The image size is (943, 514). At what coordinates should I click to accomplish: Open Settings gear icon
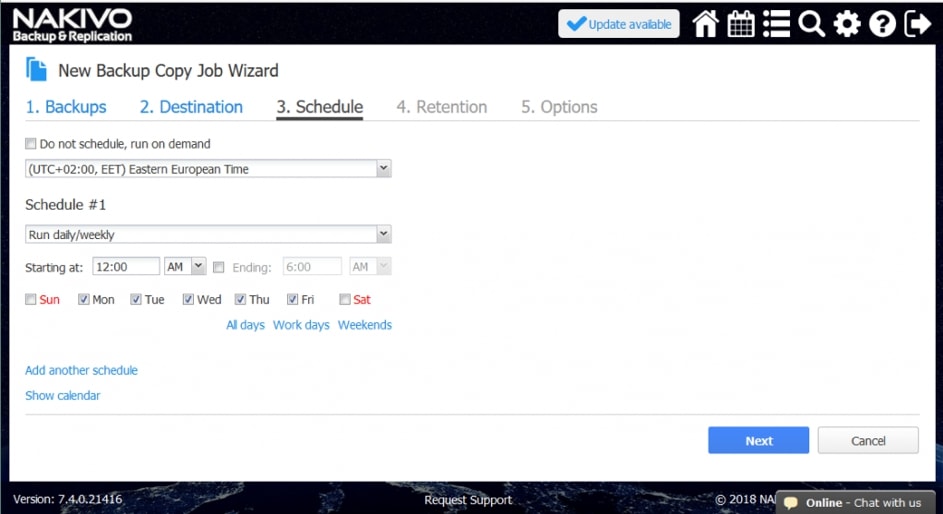[x=847, y=24]
